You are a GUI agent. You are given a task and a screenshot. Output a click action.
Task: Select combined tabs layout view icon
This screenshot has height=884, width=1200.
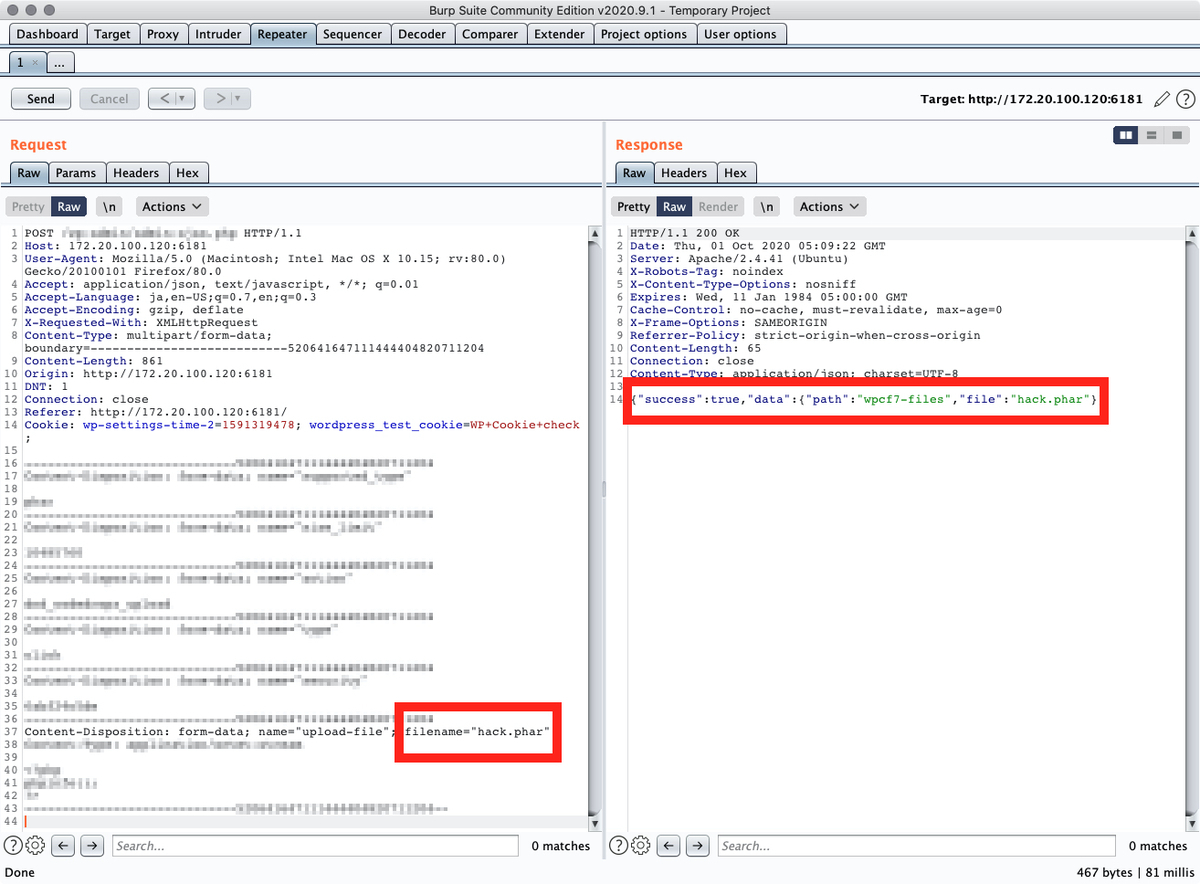pos(1177,135)
